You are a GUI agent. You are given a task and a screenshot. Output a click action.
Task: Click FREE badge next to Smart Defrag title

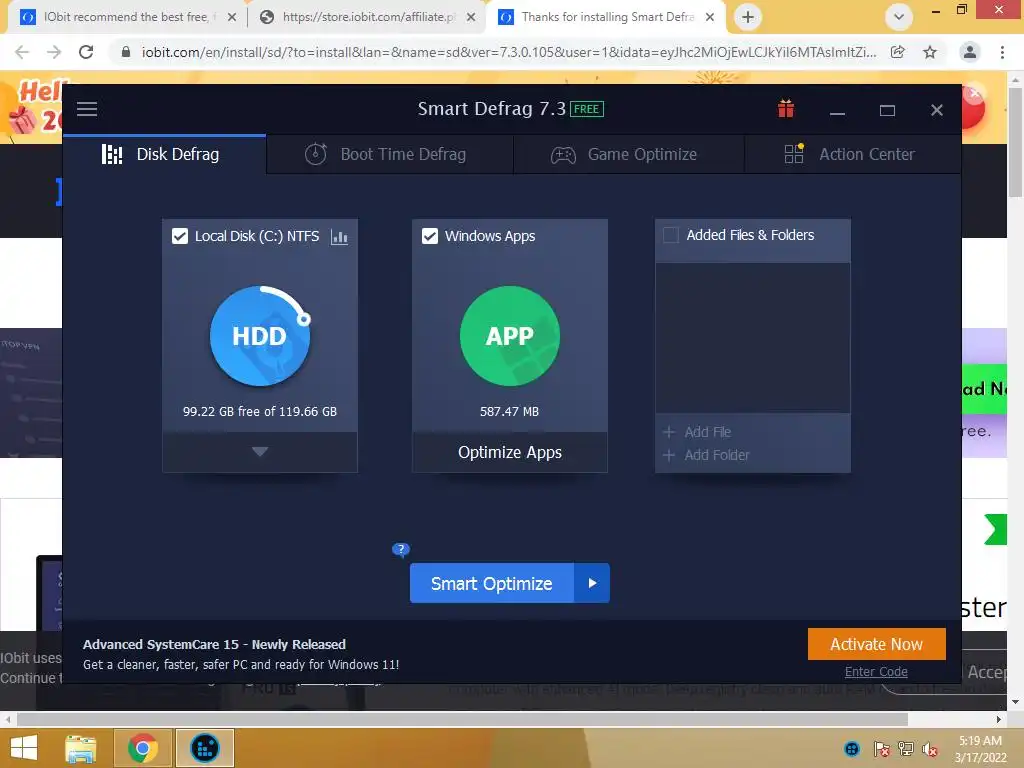586,109
